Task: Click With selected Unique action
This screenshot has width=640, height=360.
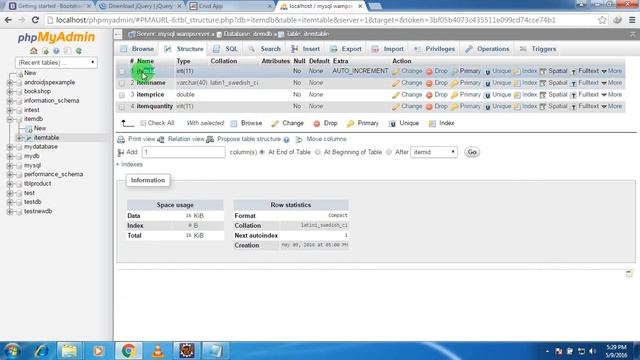Action: point(404,123)
